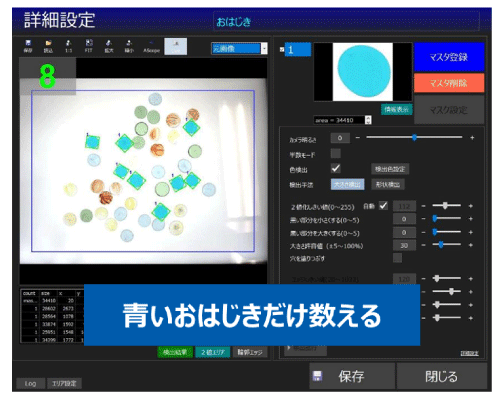Click minus for shrink black area (0~5)
The image size is (500, 398).
[x=423, y=219]
